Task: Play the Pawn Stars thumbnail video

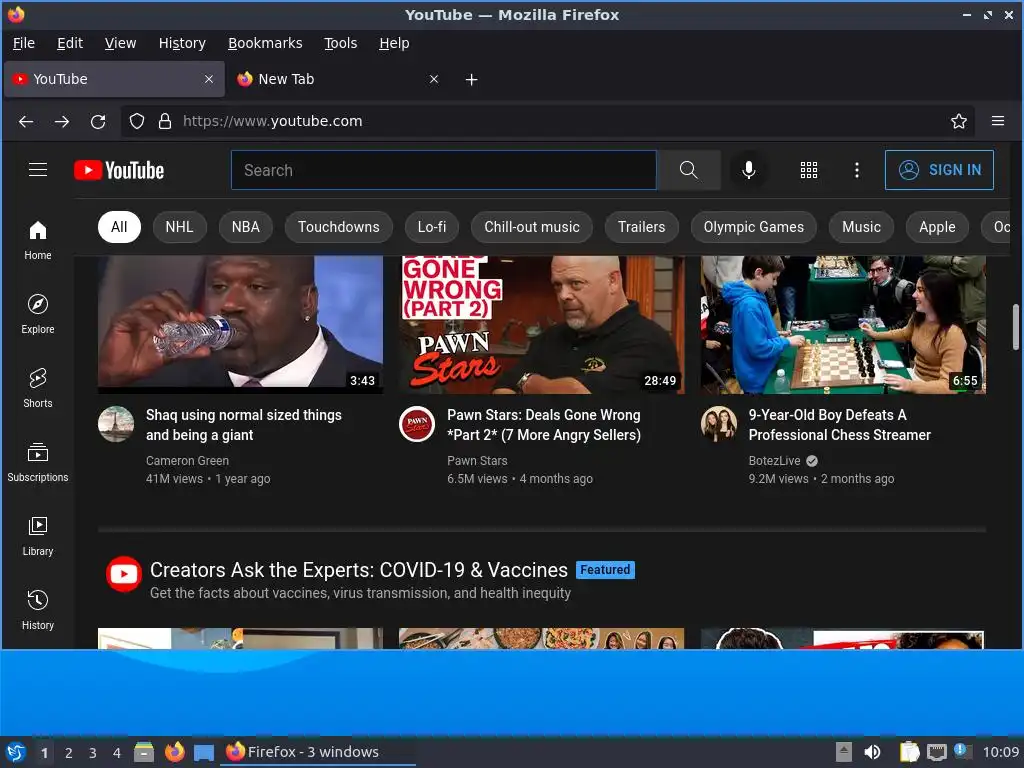Action: tap(541, 325)
